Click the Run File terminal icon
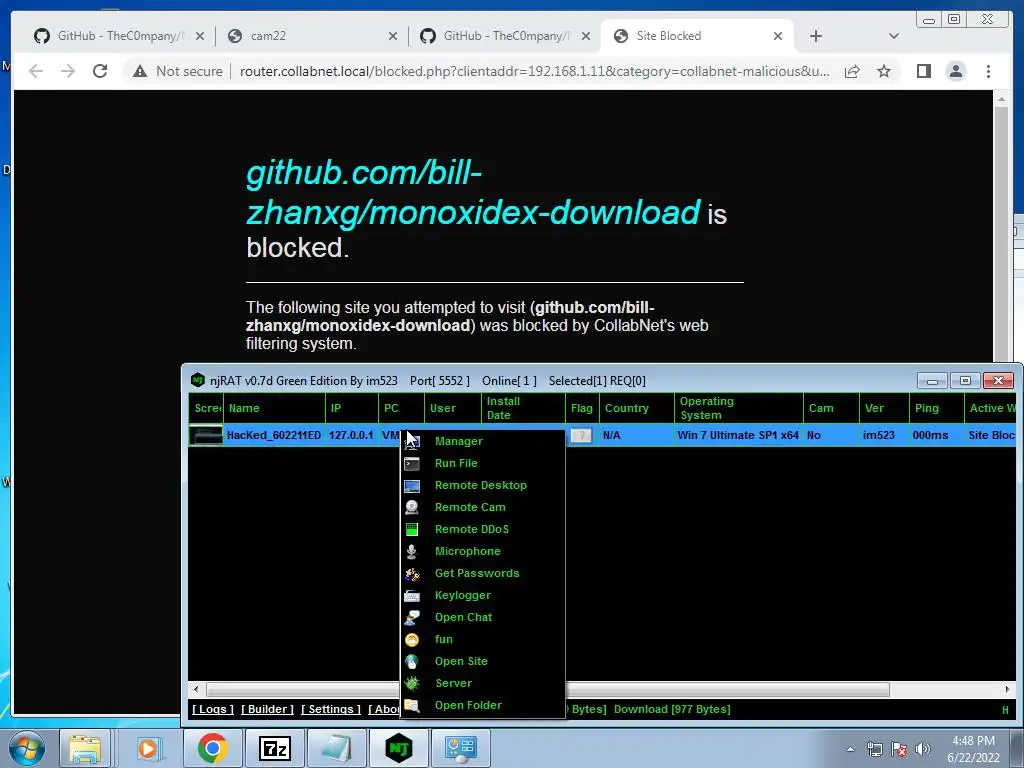 412,464
